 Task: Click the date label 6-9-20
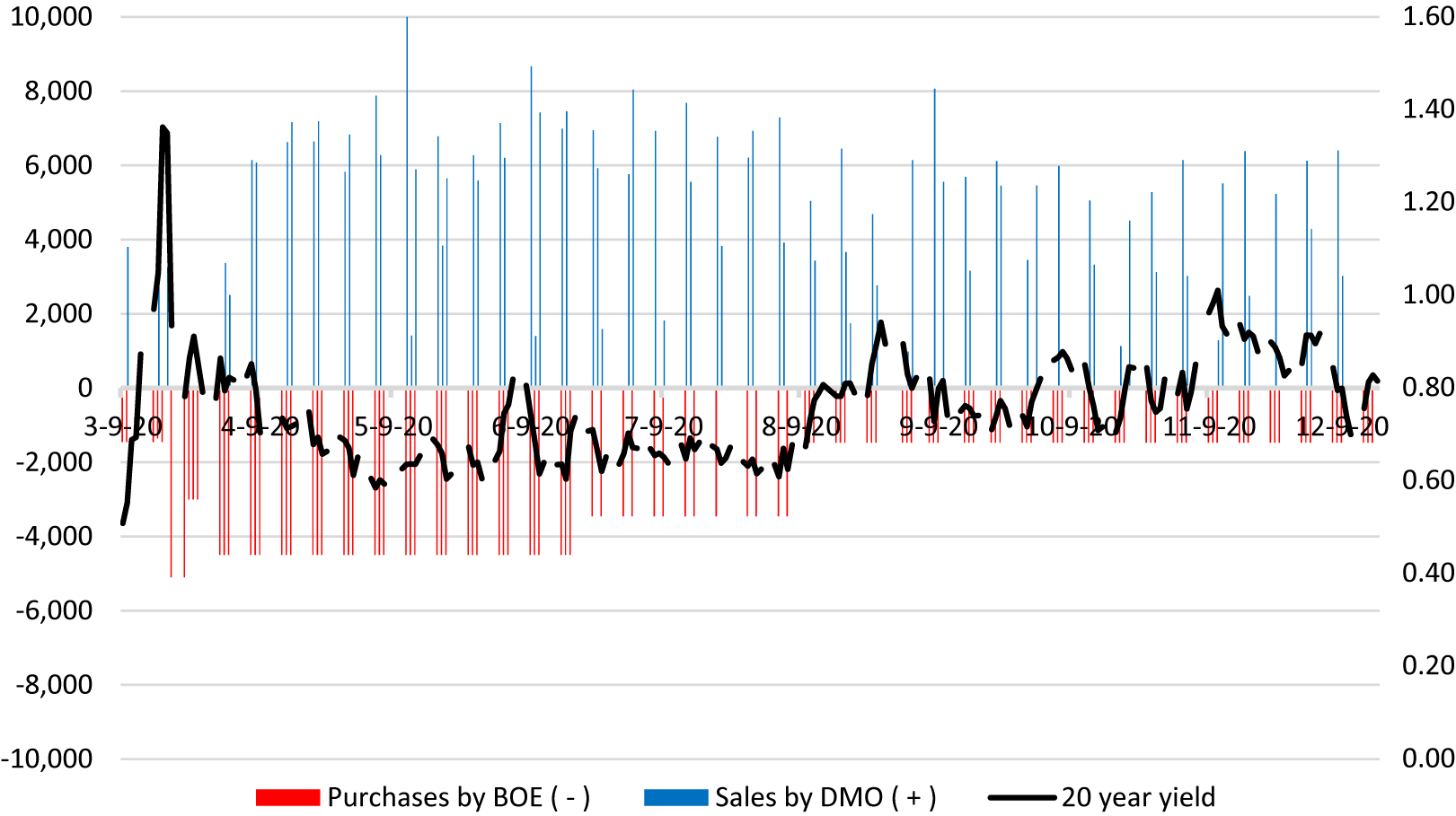(x=531, y=426)
